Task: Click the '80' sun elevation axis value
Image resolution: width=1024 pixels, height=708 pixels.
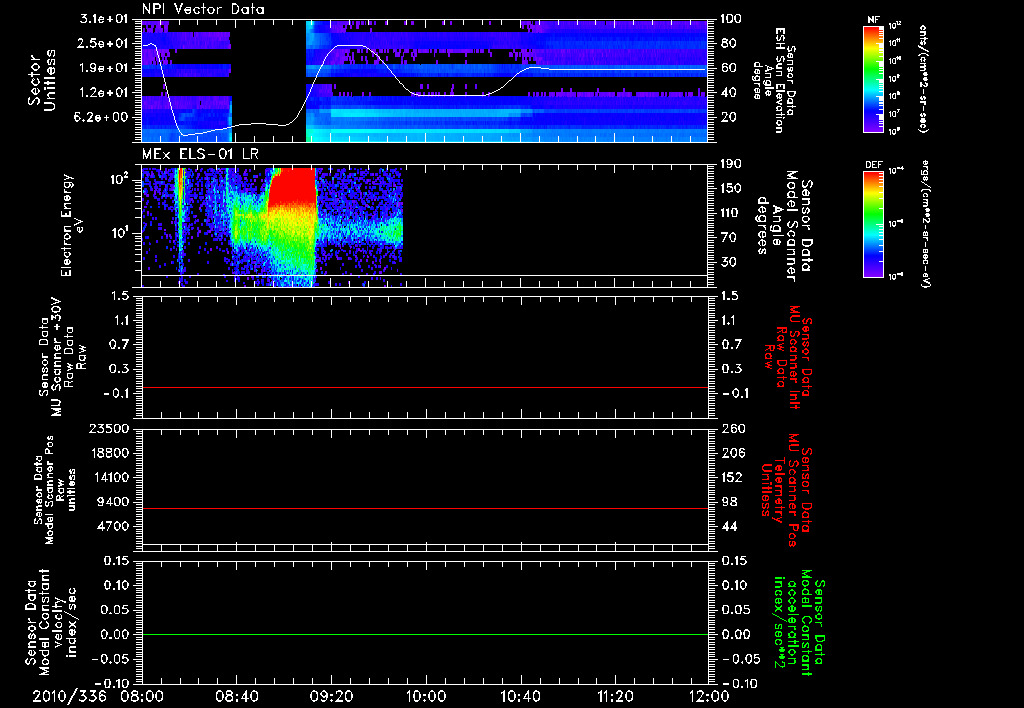Action: (728, 43)
